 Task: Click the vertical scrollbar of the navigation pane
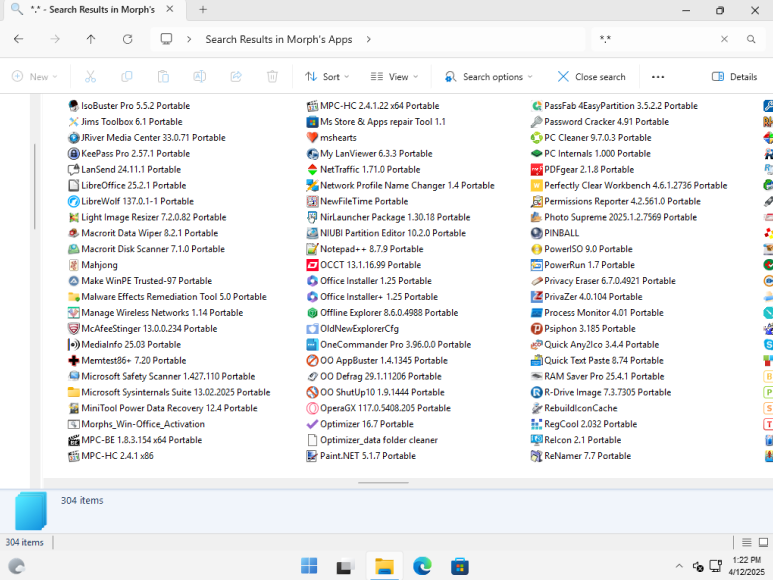point(35,186)
